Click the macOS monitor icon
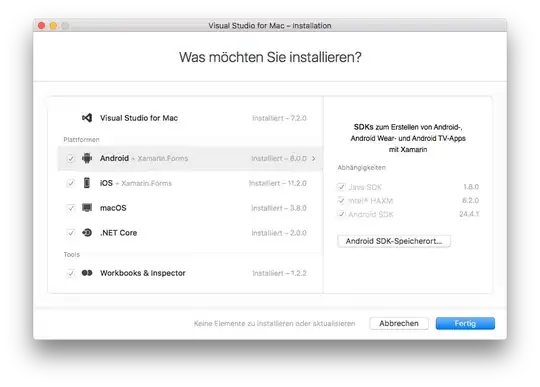540x387 pixels. (x=87, y=208)
